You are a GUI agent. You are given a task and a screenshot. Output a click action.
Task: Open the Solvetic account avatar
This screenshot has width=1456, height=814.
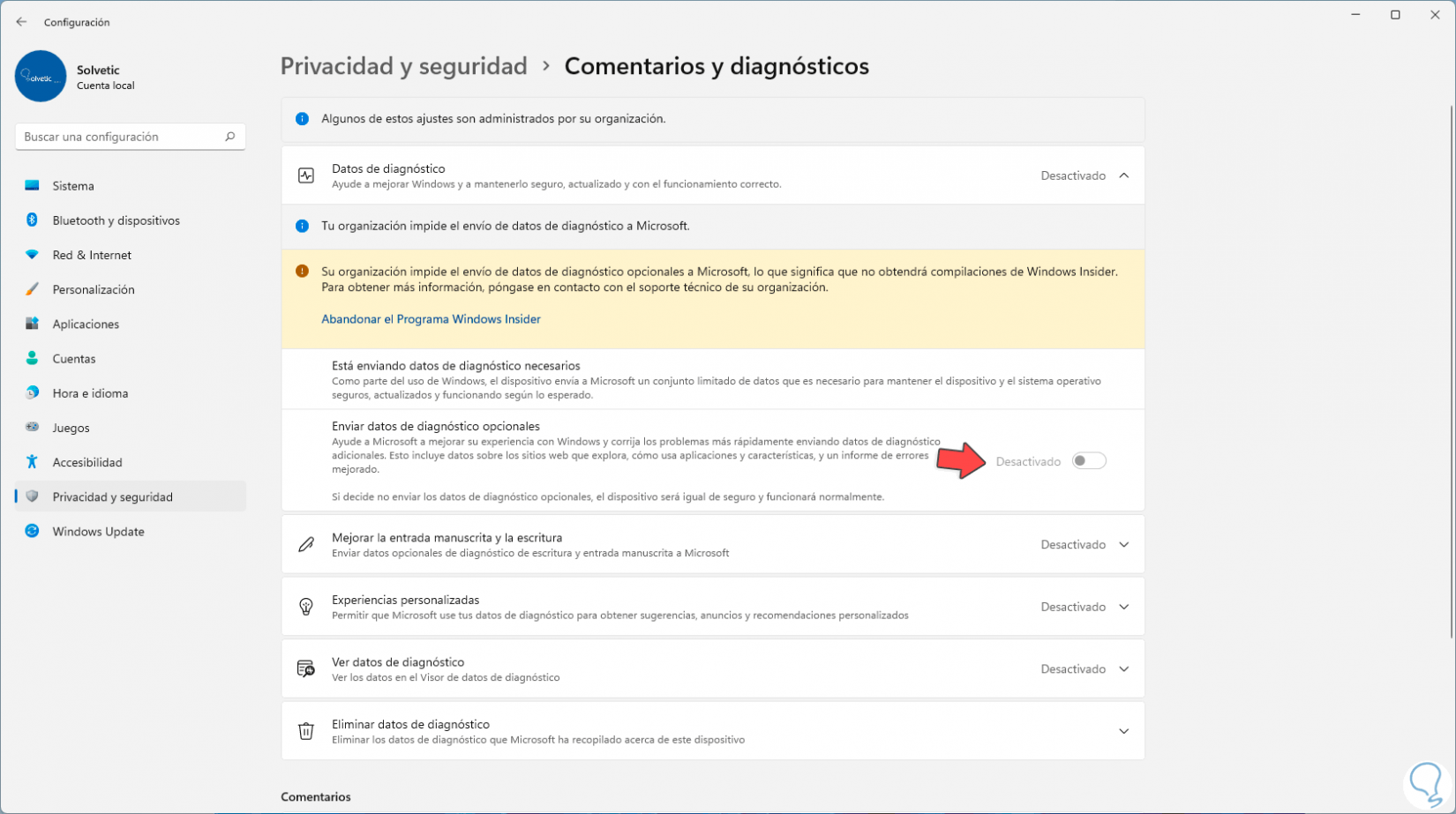point(41,77)
